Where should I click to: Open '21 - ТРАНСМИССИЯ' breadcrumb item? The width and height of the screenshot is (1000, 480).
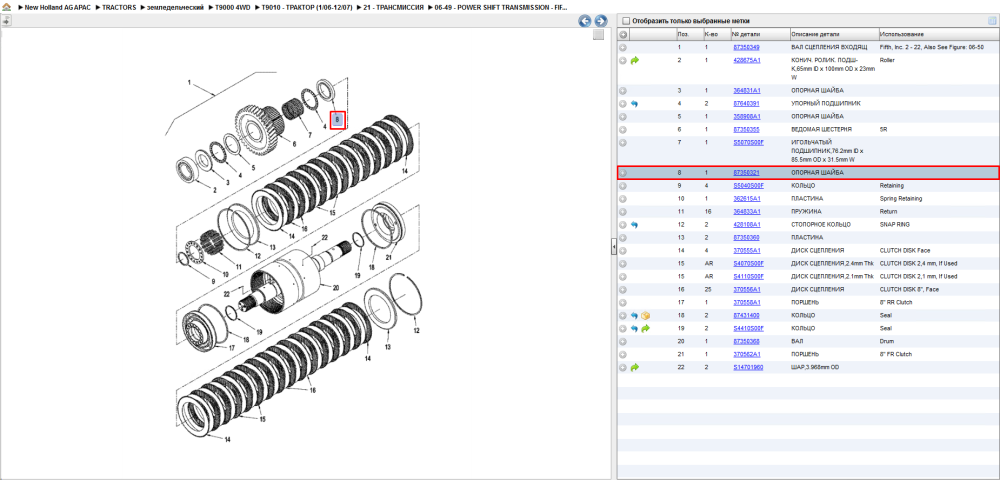click(x=393, y=7)
